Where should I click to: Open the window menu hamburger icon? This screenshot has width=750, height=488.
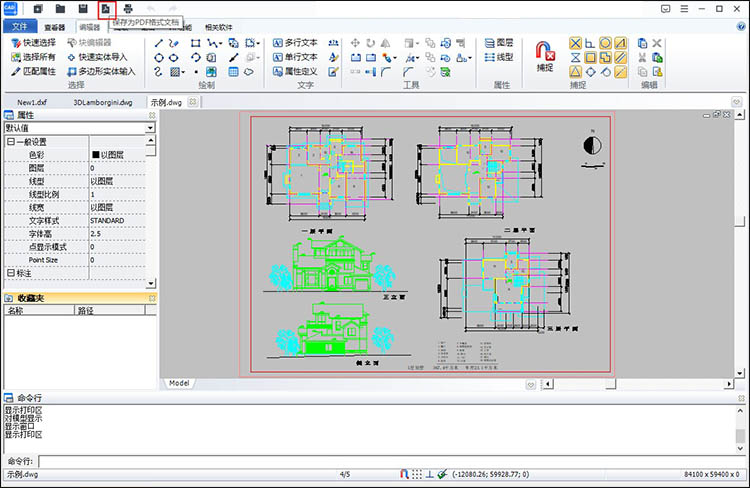(684, 9)
